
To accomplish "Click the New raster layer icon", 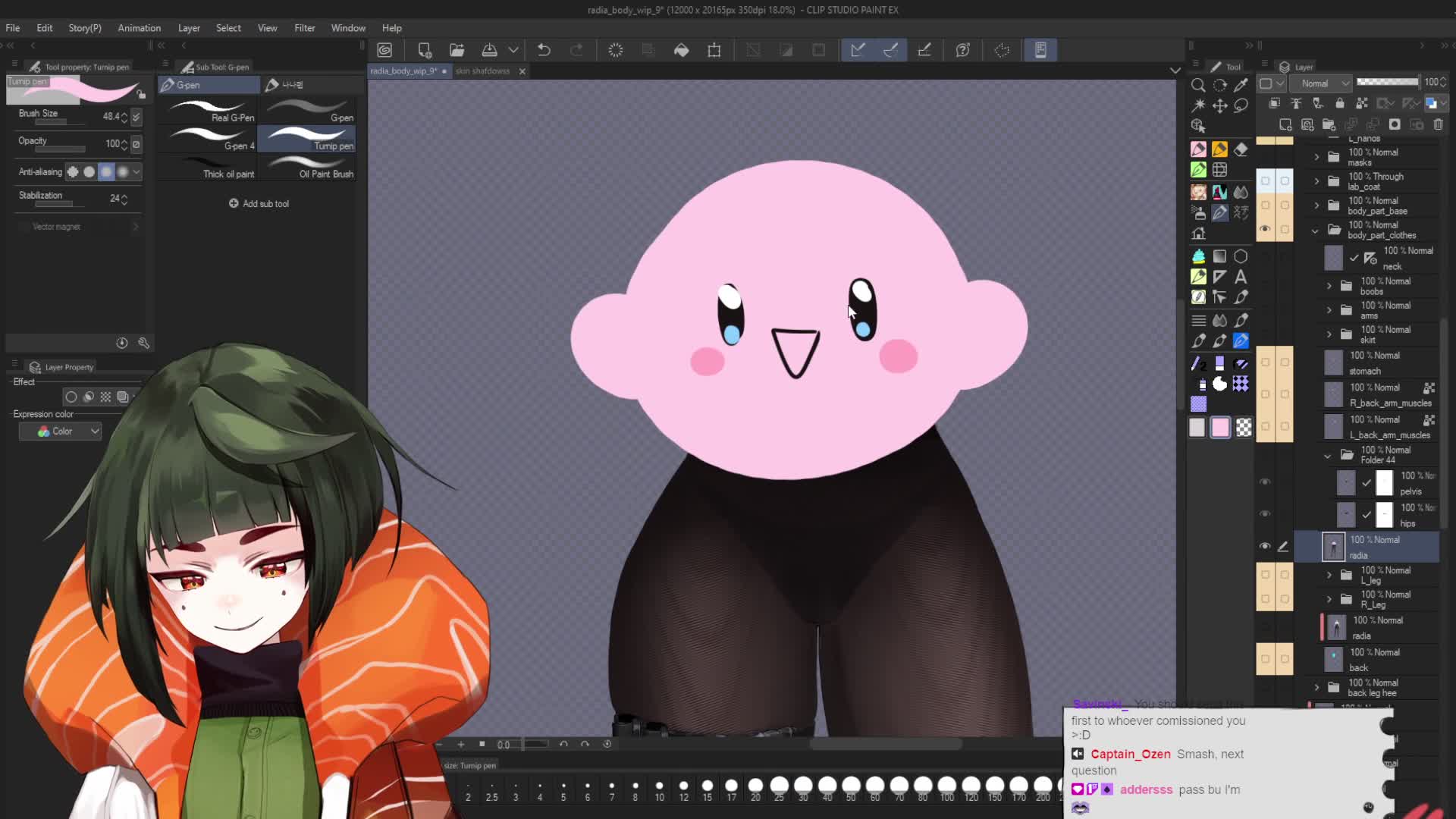I will point(1285,124).
